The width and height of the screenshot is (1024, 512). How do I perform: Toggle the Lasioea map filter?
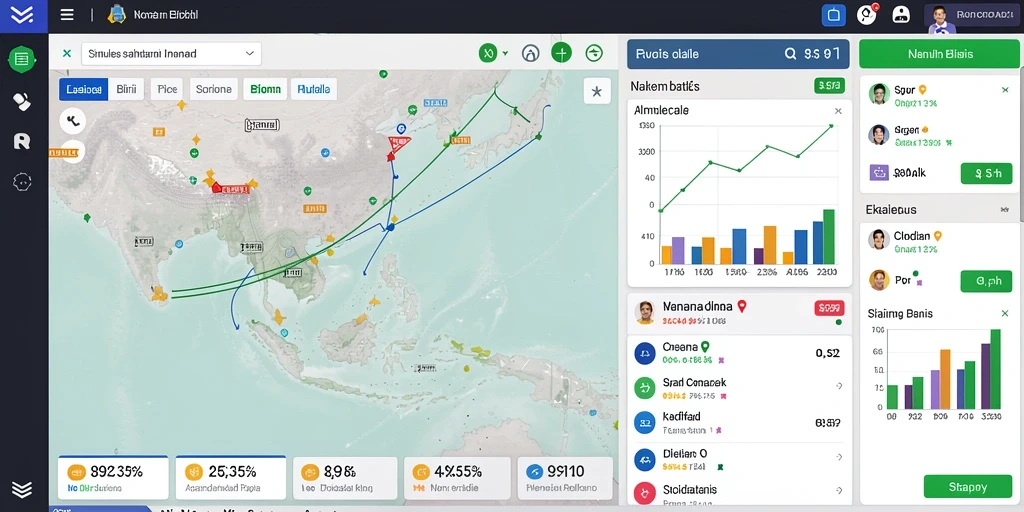(x=84, y=89)
